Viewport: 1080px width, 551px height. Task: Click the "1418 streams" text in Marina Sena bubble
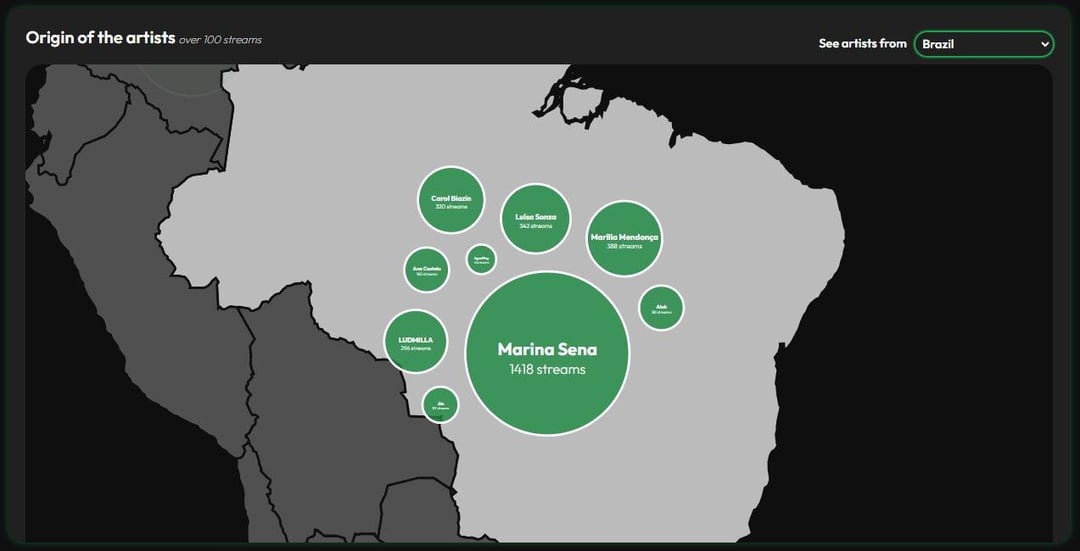pos(547,370)
